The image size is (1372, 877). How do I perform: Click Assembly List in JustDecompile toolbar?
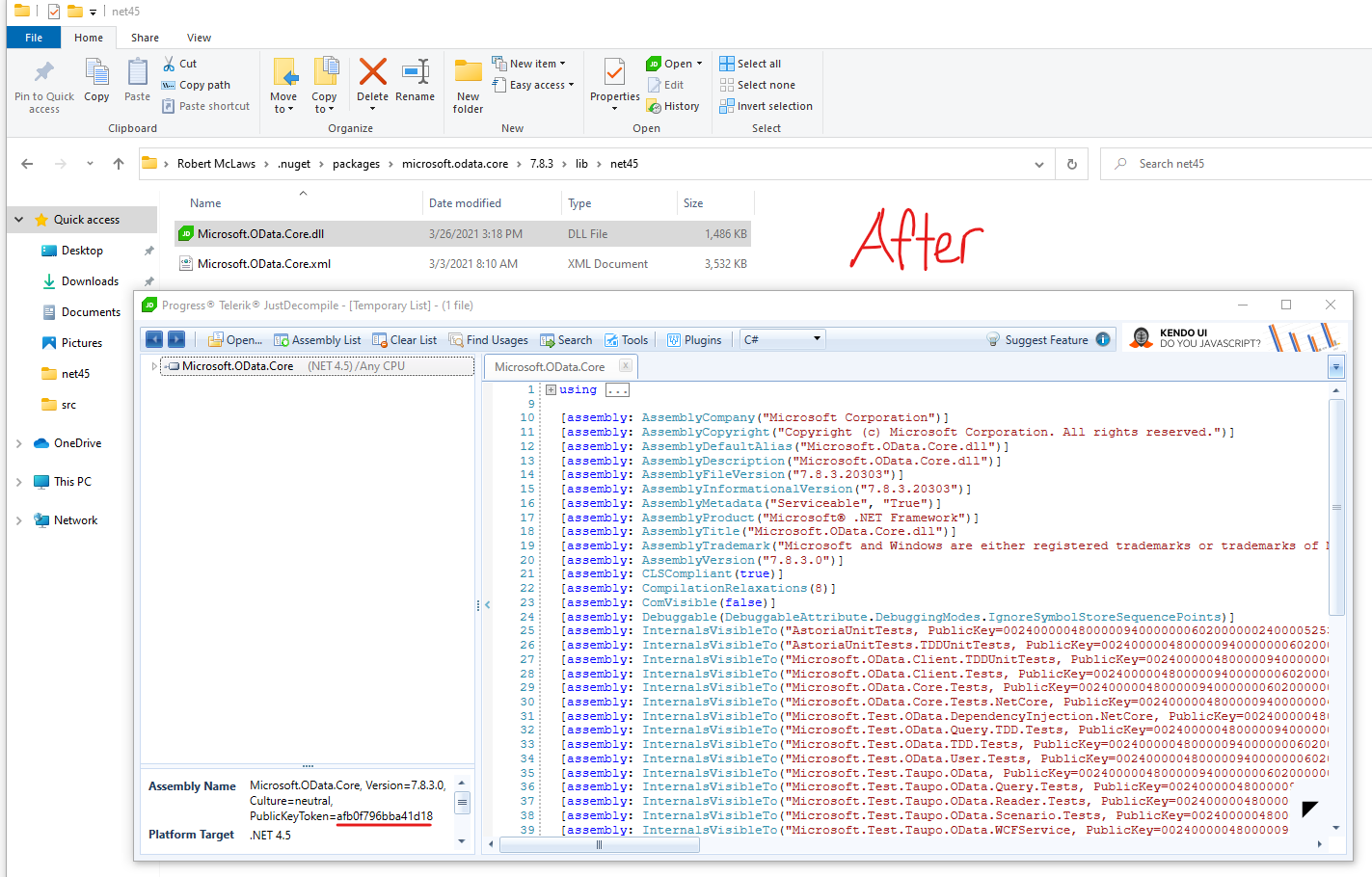pyautogui.click(x=317, y=340)
